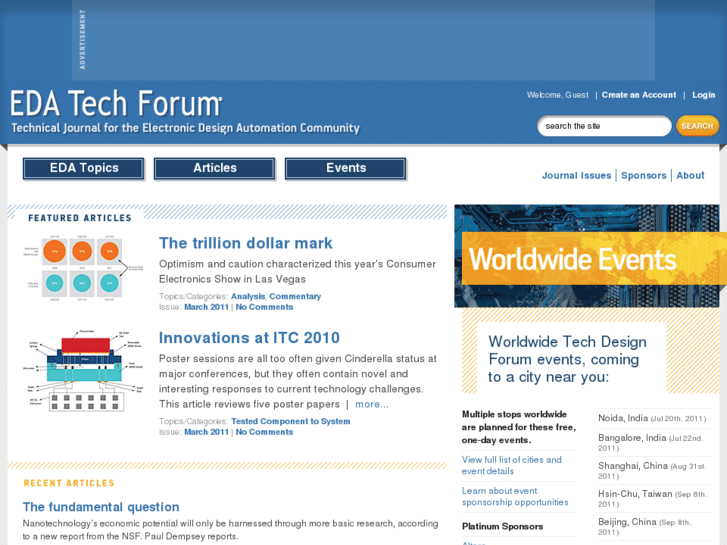Open the Create an Account link
This screenshot has height=545, width=727.
click(639, 95)
